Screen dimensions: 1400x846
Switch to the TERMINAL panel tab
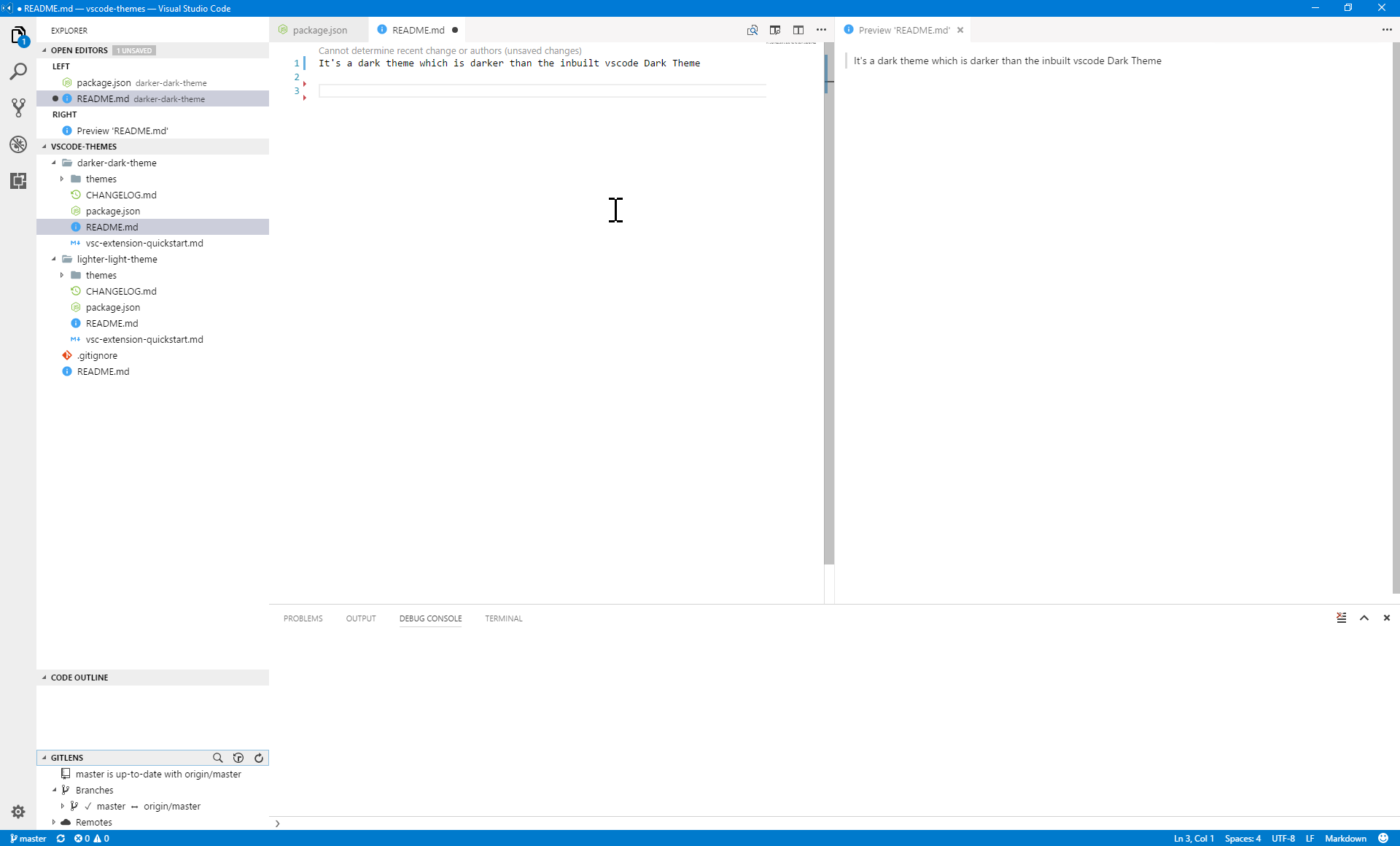tap(503, 618)
